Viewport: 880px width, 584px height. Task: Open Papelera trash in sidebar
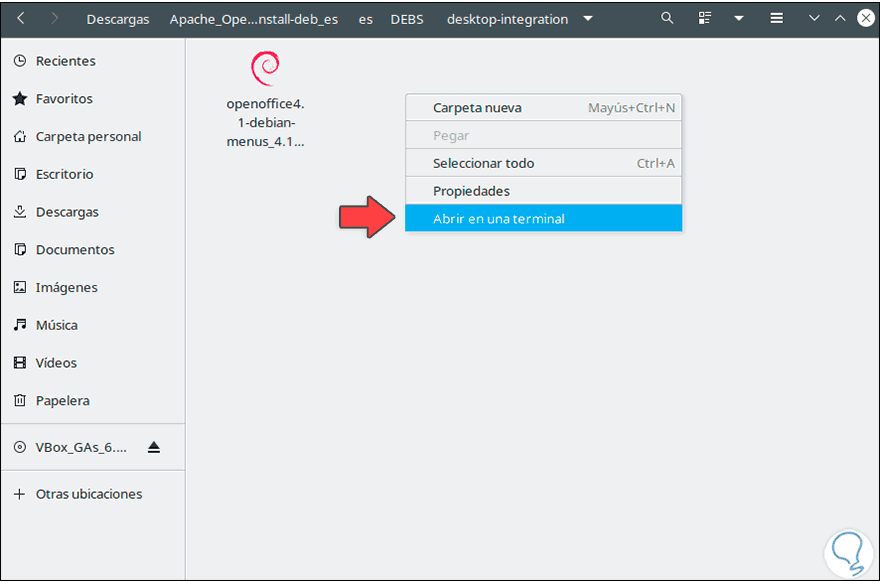62,400
